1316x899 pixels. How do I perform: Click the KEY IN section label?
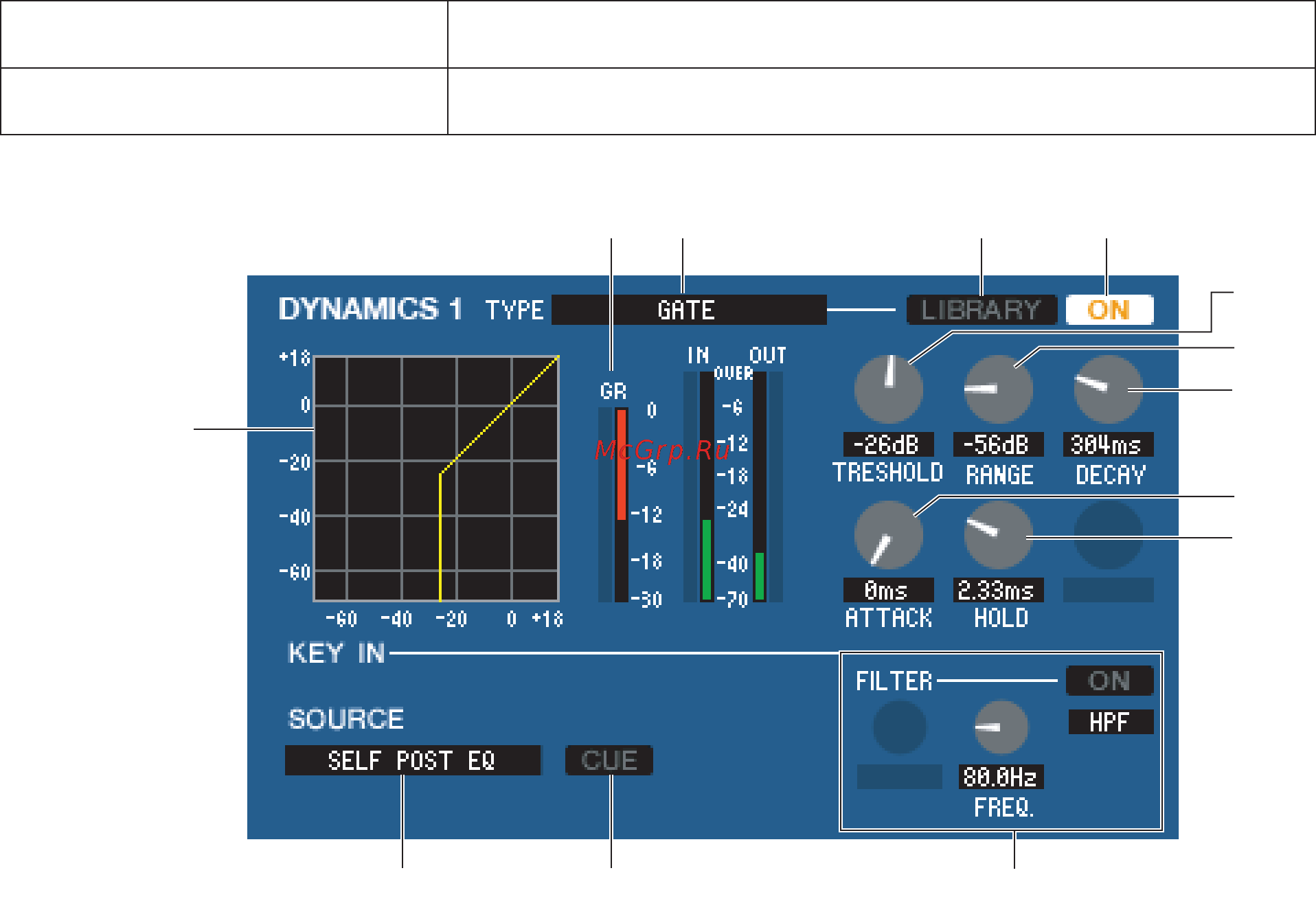(x=336, y=653)
